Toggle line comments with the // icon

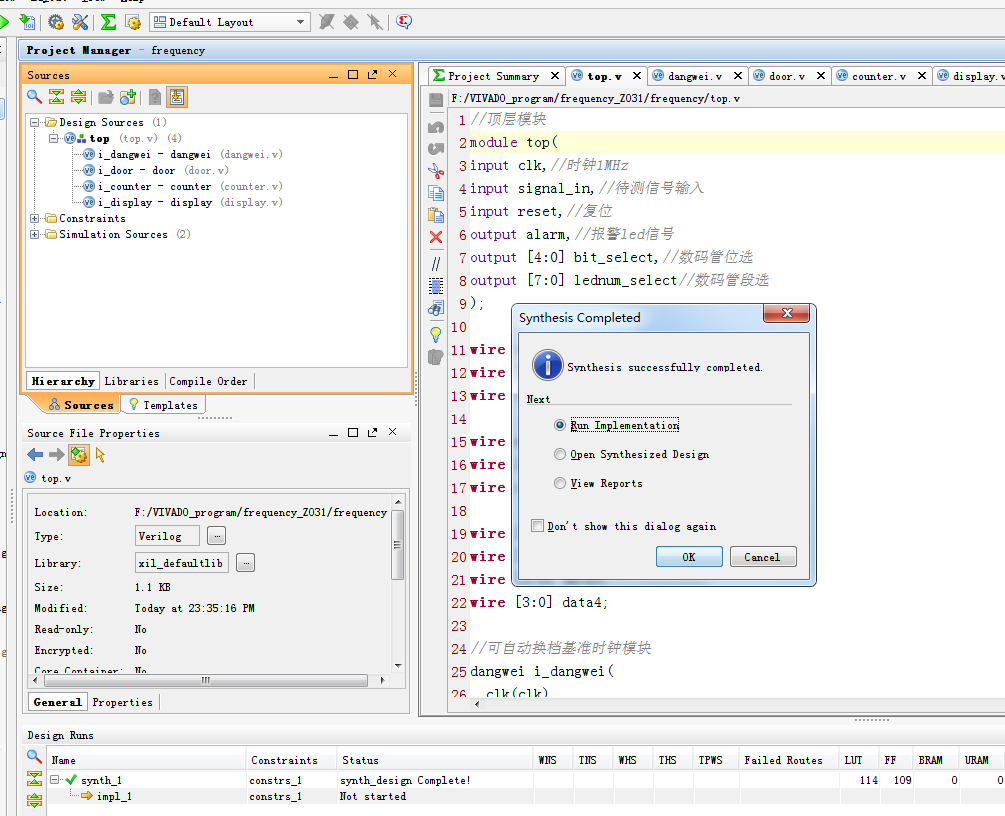(x=436, y=264)
